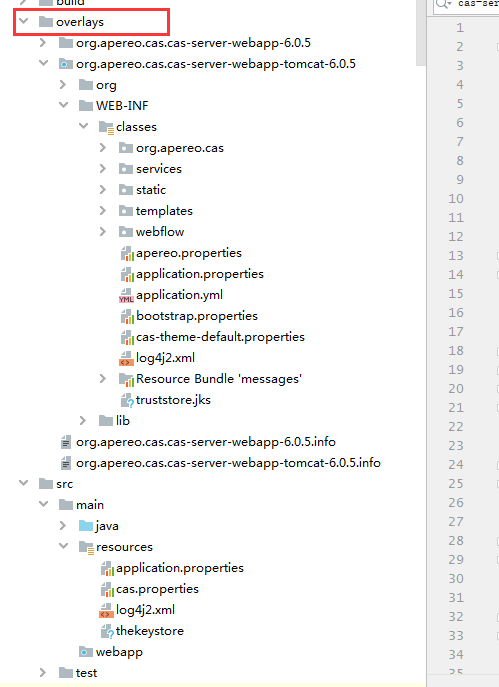Select bootstrap.properties file
This screenshot has width=499, height=687.
(x=197, y=316)
